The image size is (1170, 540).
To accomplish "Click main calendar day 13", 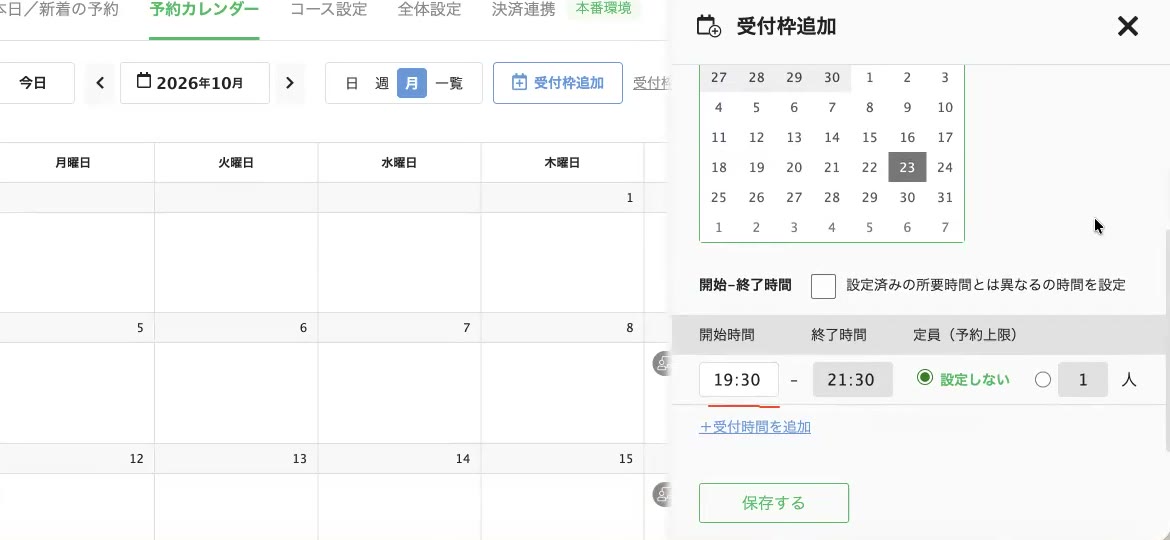I will click(299, 459).
